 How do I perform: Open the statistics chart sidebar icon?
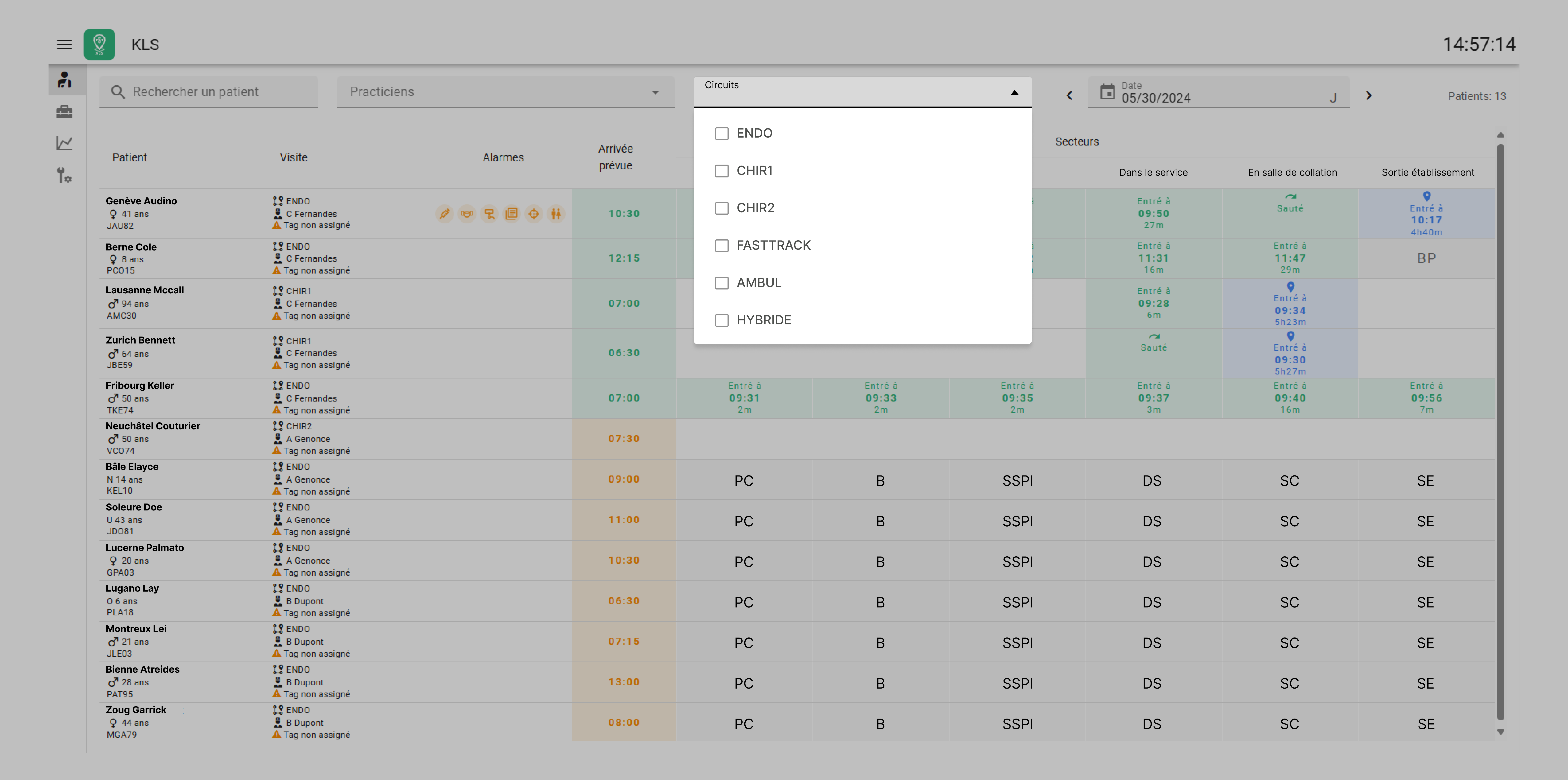tap(64, 143)
